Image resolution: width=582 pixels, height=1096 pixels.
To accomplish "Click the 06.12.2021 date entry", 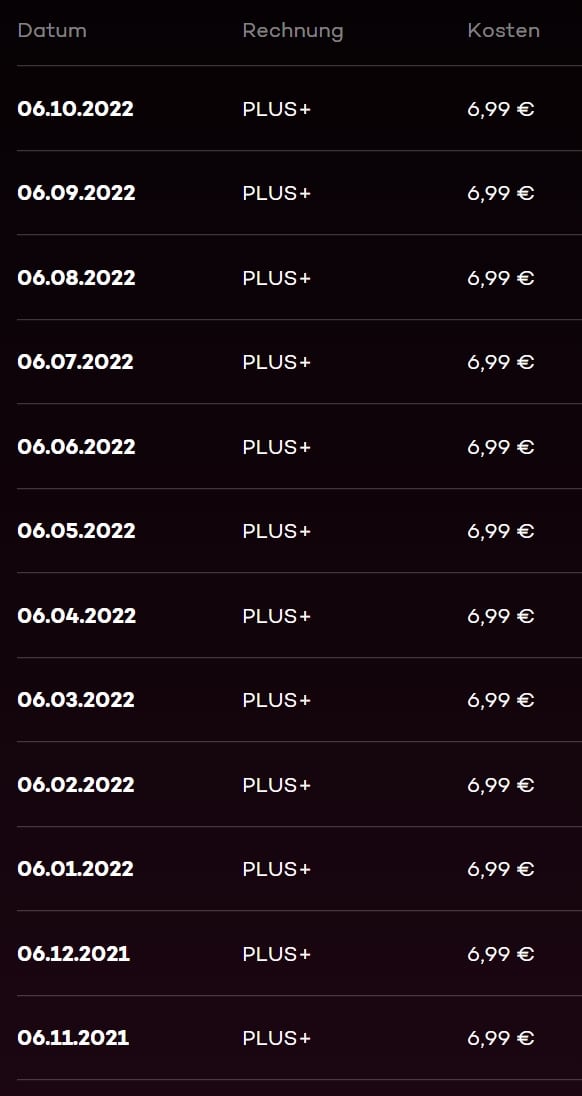I will [x=73, y=954].
